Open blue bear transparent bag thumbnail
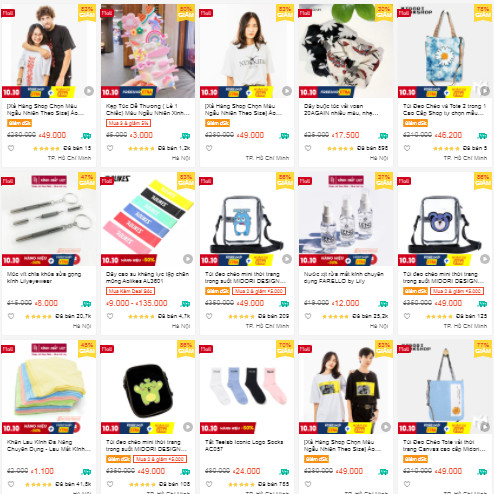The image size is (494, 494). (x=445, y=219)
